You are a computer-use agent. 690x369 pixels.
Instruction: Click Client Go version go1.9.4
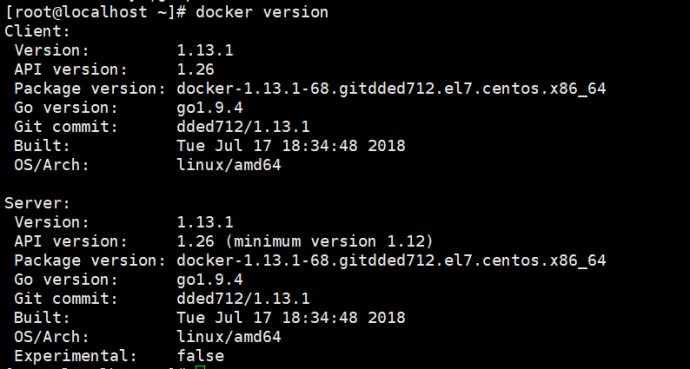(209, 108)
